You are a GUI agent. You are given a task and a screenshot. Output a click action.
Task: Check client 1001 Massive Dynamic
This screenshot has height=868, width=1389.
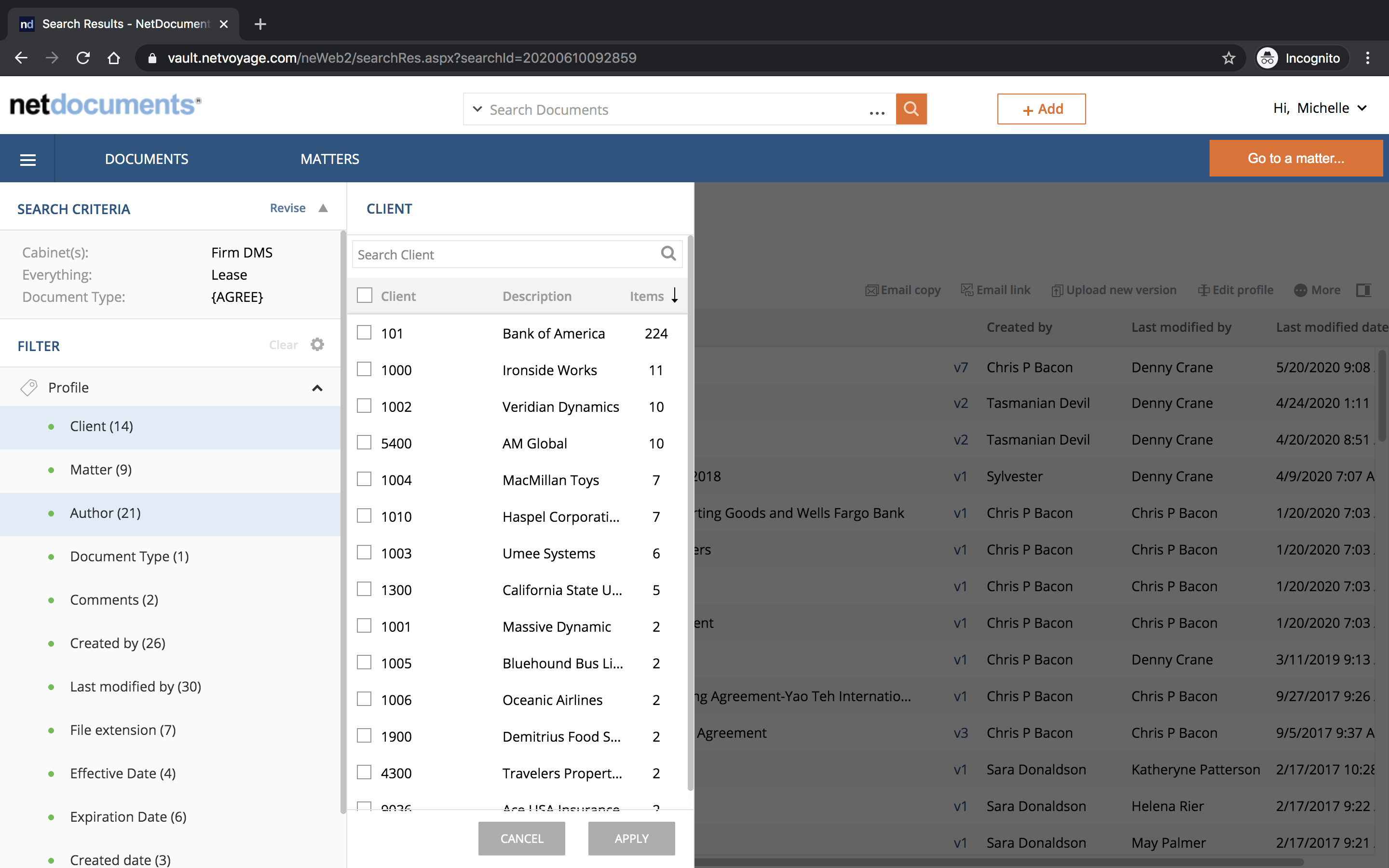coord(365,625)
